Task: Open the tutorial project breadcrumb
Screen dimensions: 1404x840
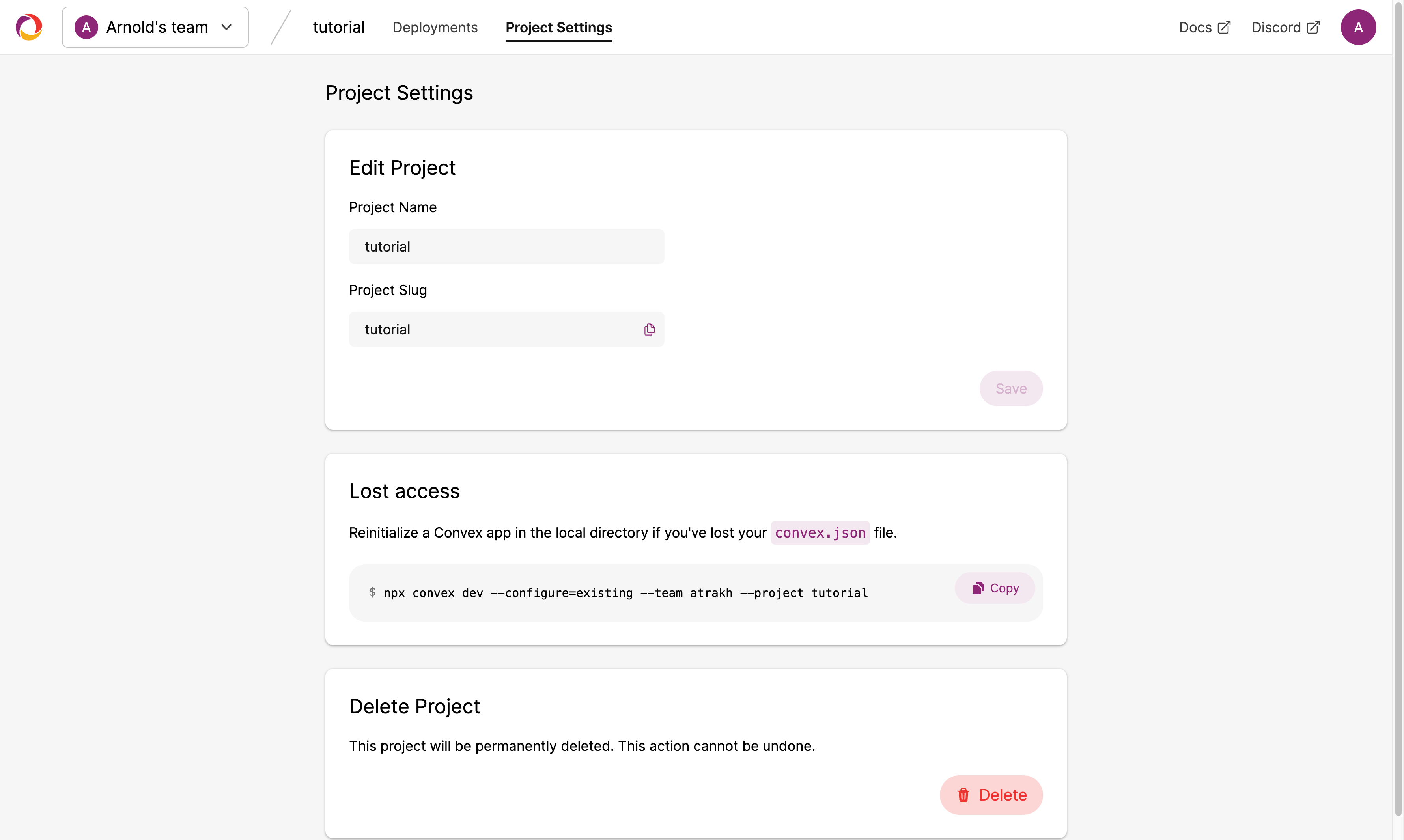Action: tap(338, 27)
